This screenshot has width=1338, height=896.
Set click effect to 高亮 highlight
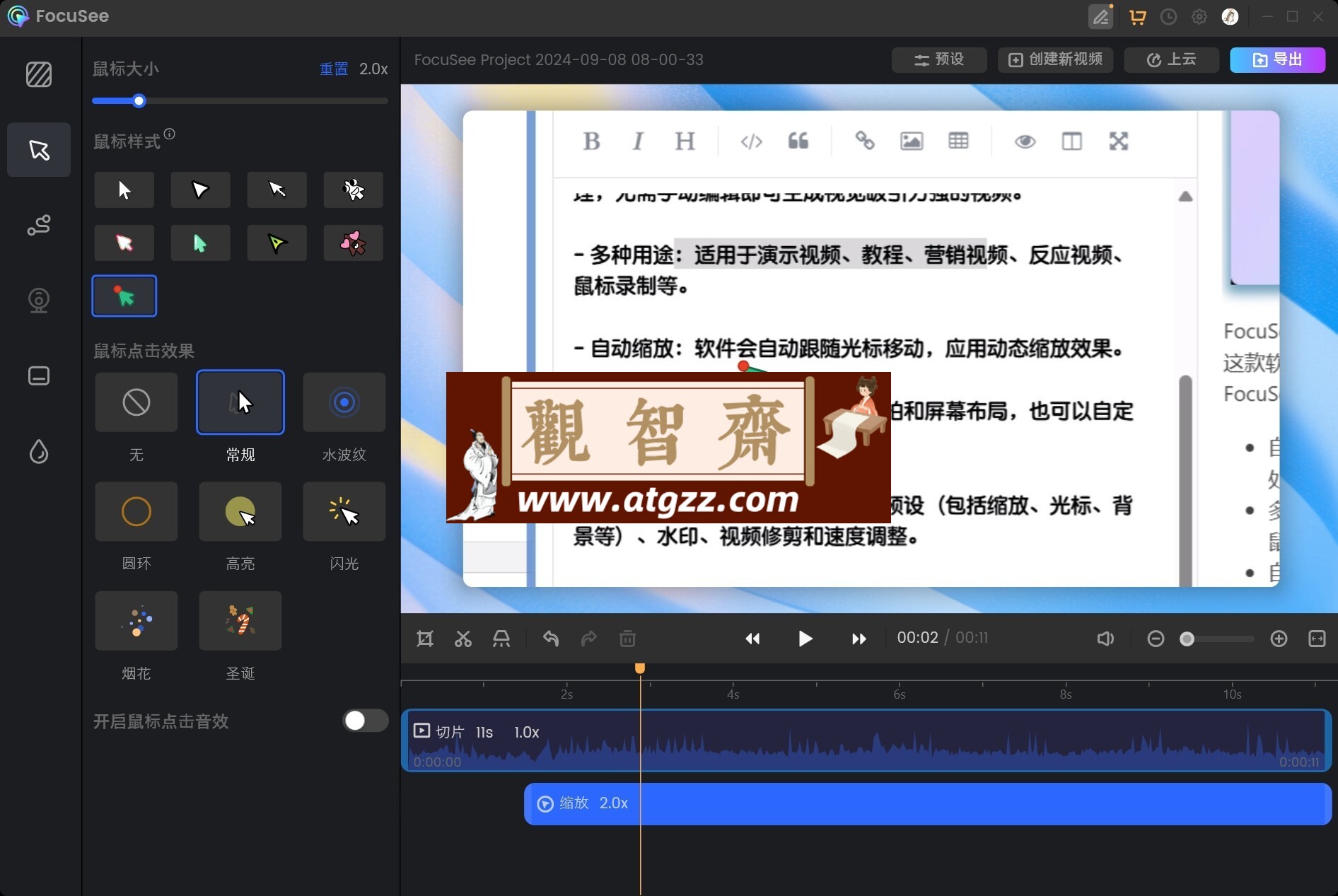click(x=240, y=511)
